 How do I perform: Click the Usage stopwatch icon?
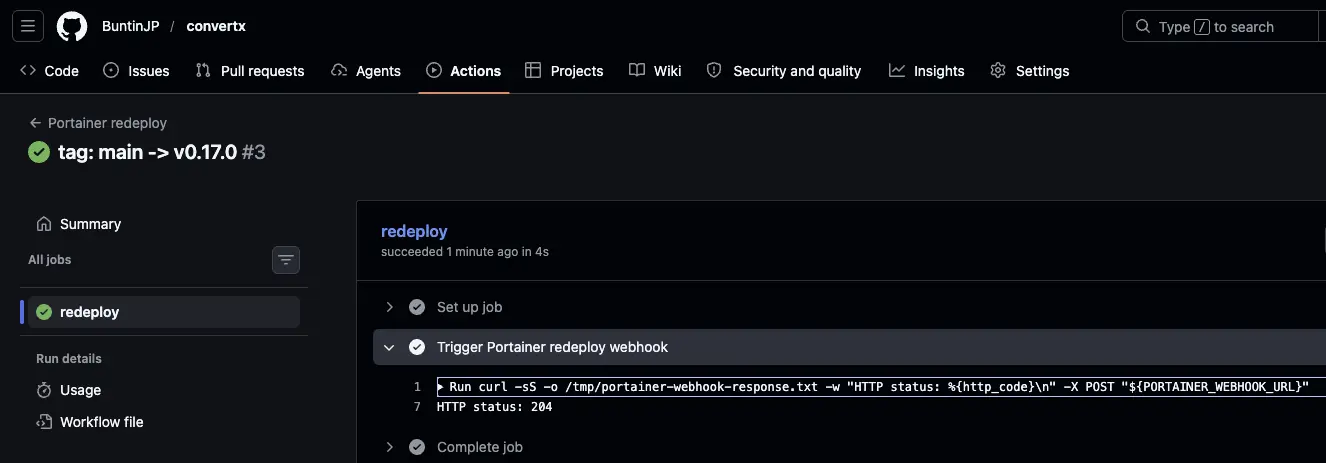tap(44, 390)
